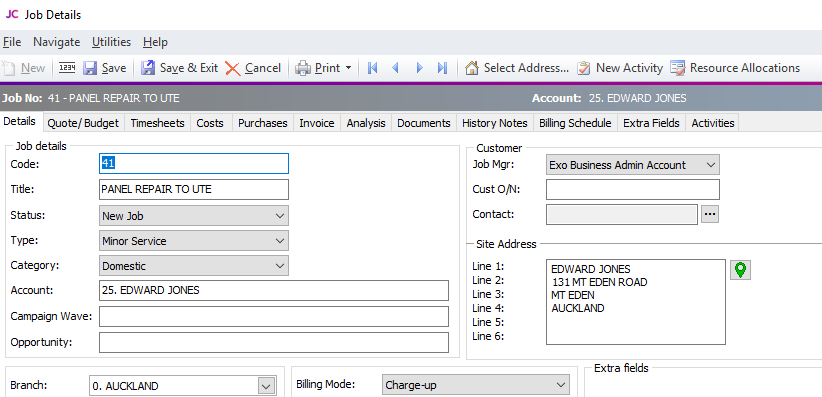Expand the Billing Mode dropdown
This screenshot has height=397, width=822.
tap(560, 385)
